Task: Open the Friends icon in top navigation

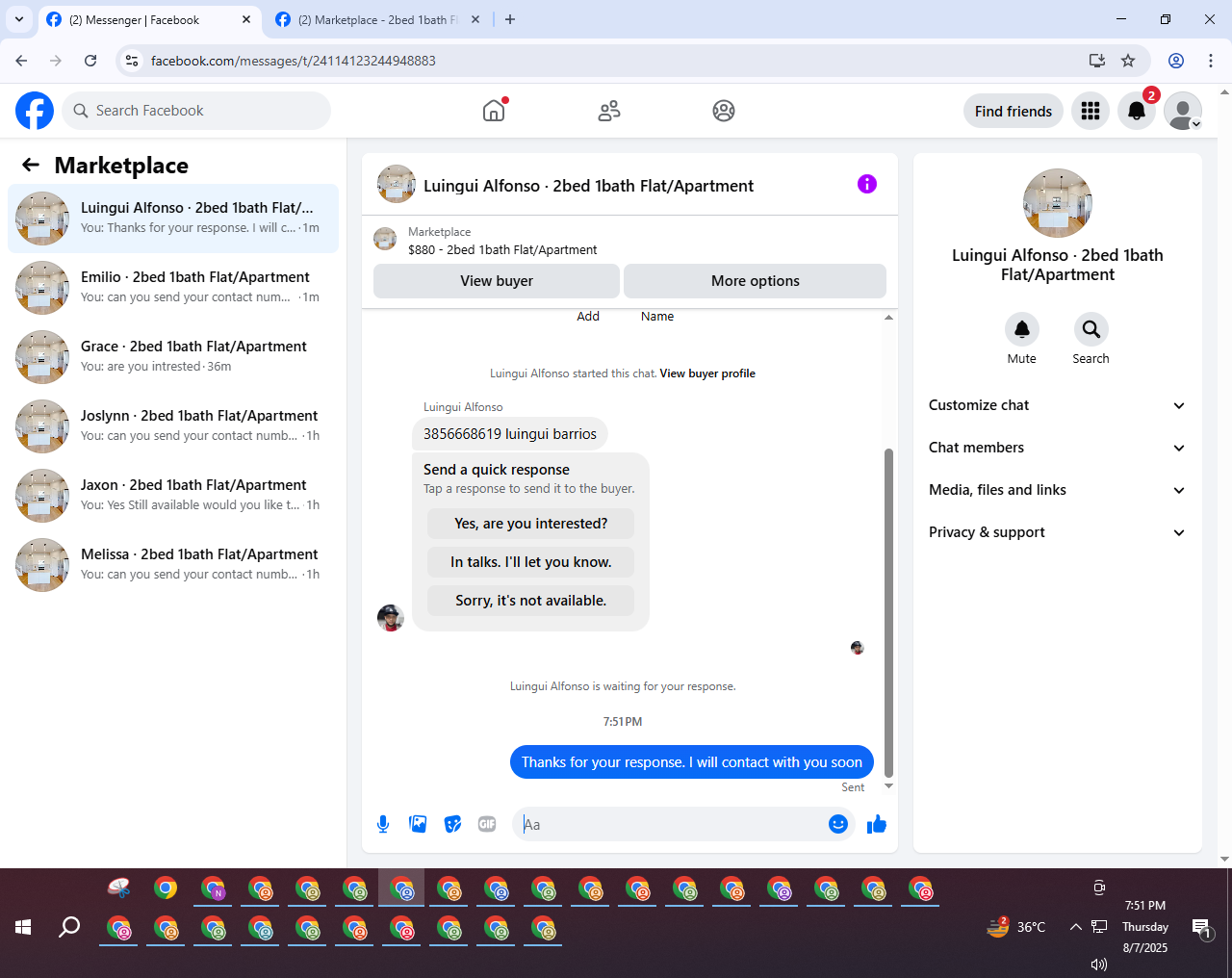Action: click(x=609, y=111)
